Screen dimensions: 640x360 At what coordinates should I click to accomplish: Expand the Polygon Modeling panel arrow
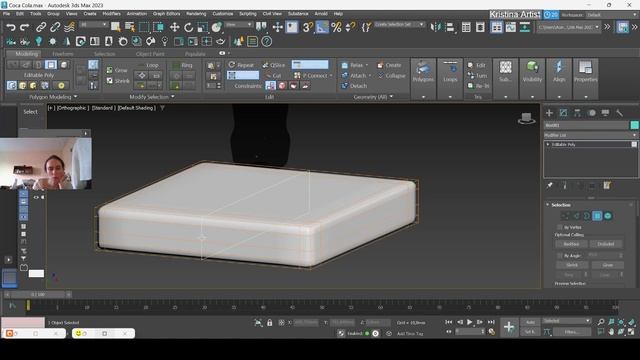coord(76,97)
